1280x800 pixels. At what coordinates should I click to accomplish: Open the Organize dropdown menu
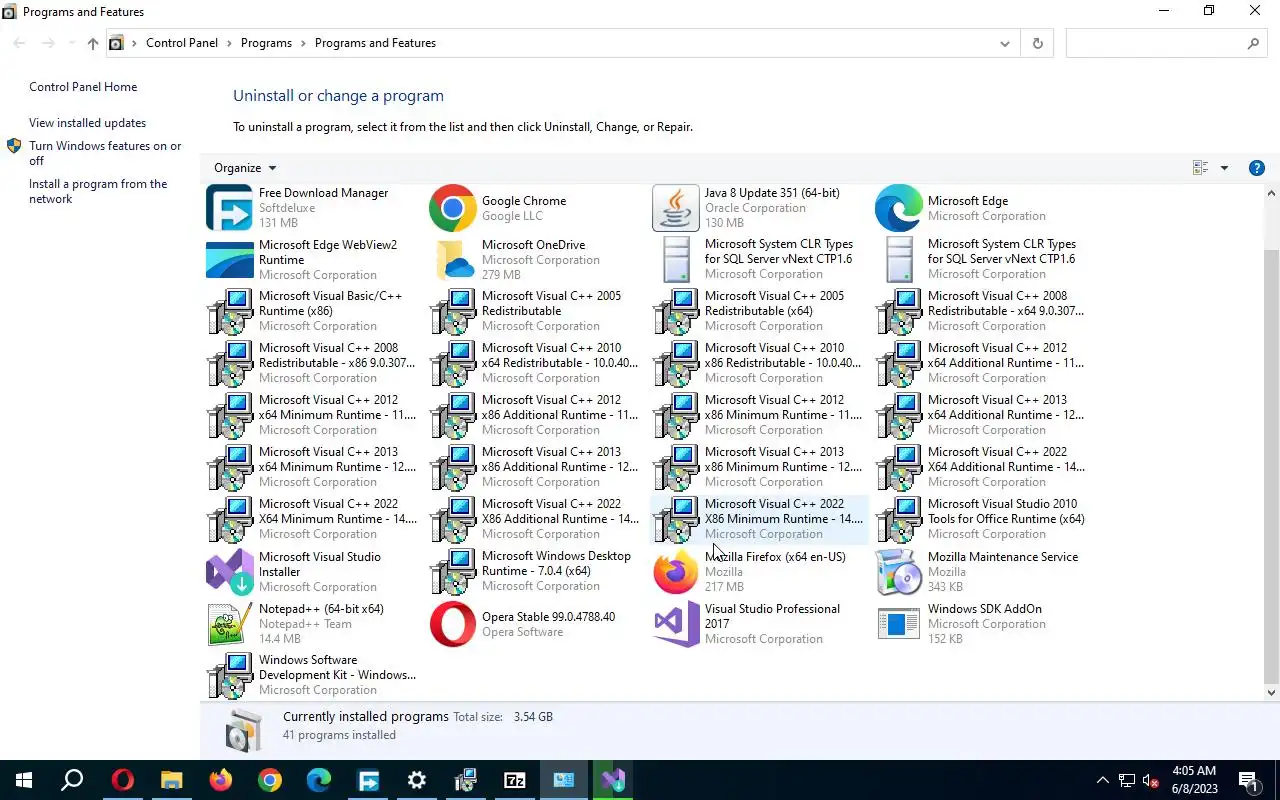pos(245,168)
